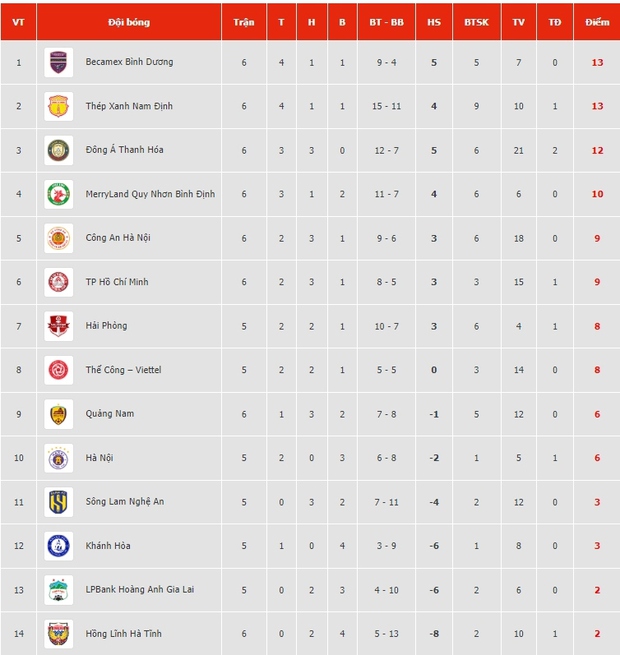
Task: Select the Hà Nội team name
Action: (99, 458)
